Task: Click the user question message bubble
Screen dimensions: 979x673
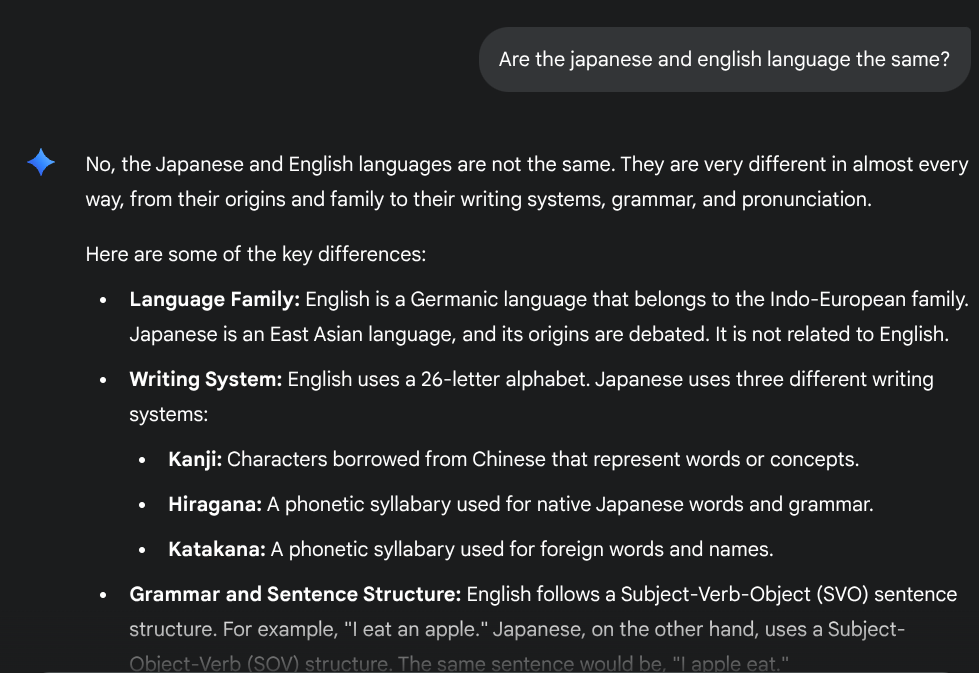Action: tap(723, 60)
